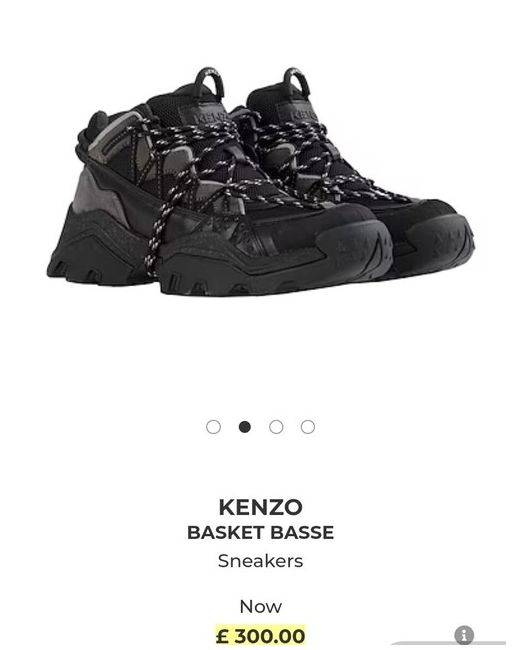Jump to the fourth carousel dot

[308, 427]
